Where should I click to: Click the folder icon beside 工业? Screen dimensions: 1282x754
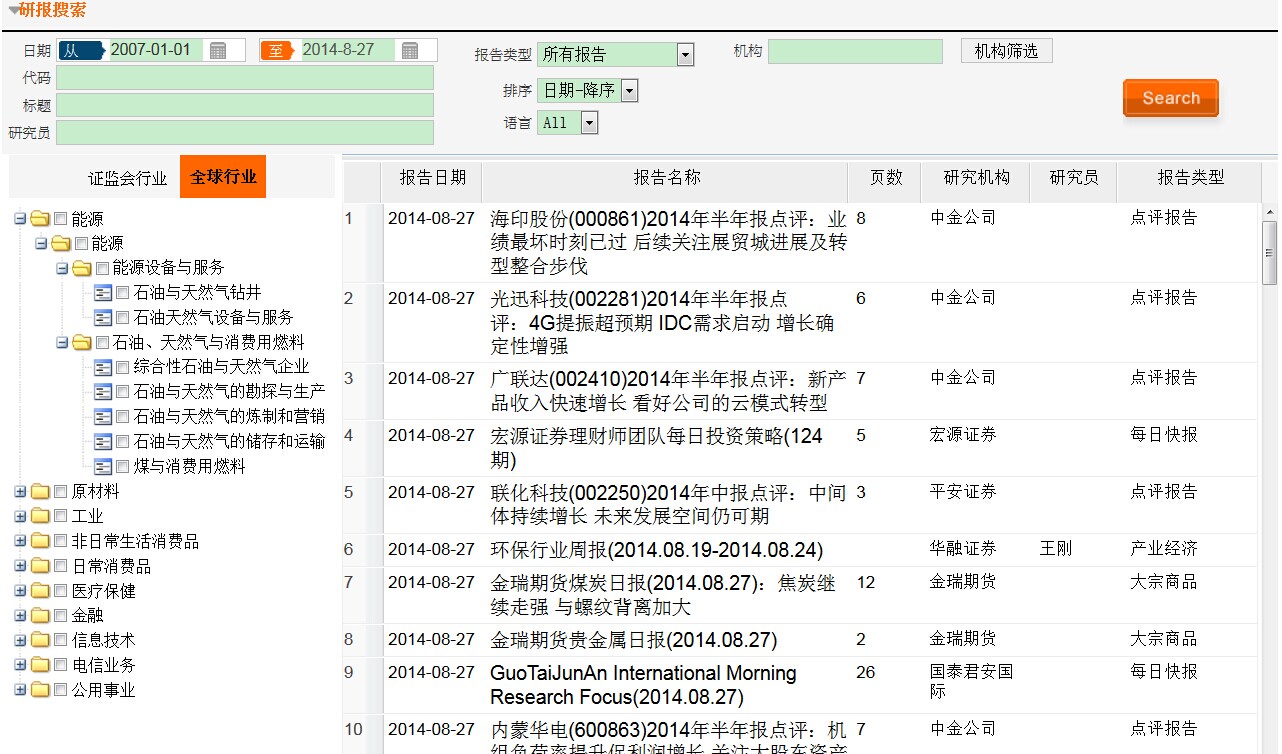(x=40, y=516)
